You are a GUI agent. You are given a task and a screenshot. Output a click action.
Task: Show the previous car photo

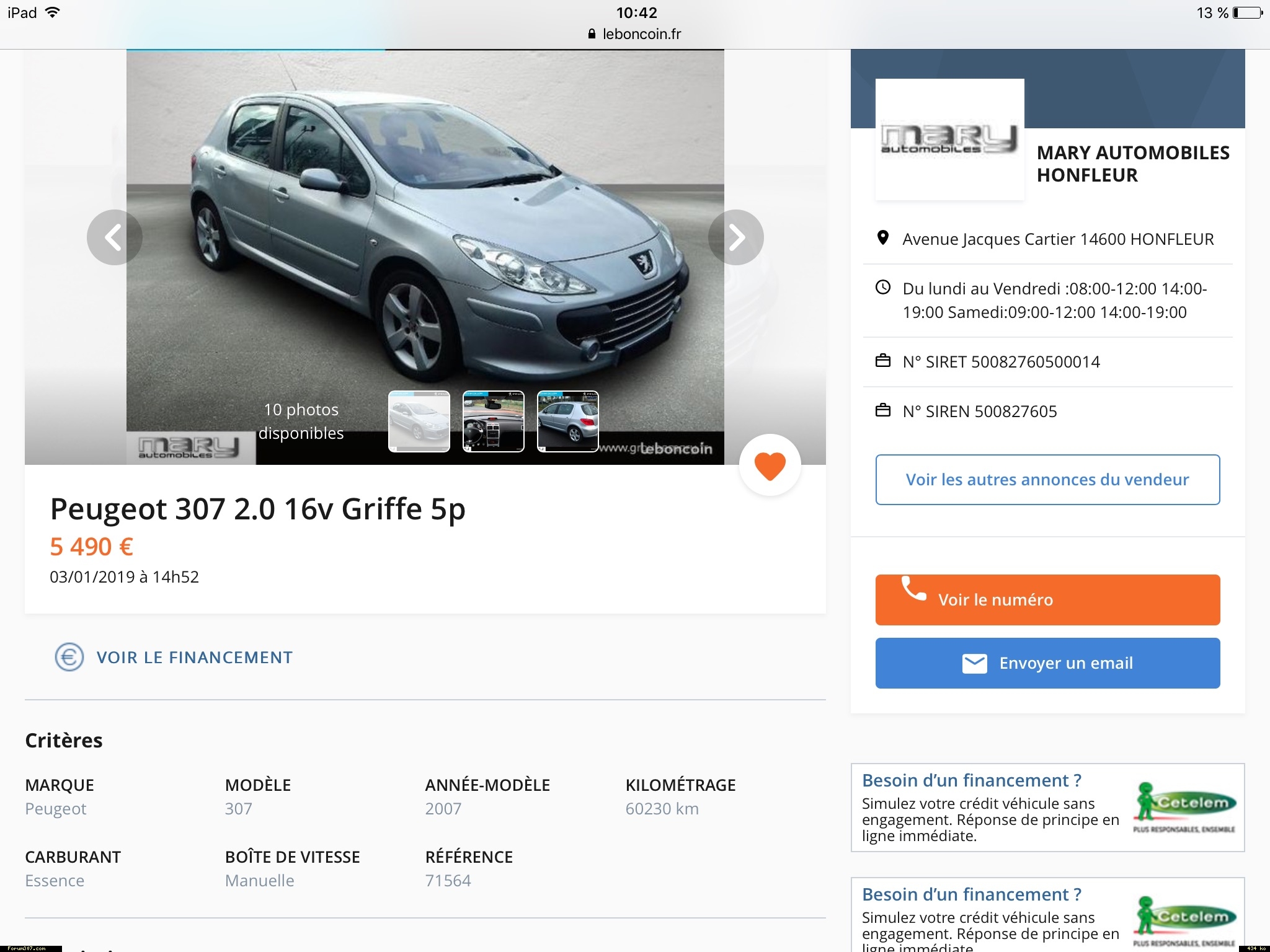[x=115, y=237]
